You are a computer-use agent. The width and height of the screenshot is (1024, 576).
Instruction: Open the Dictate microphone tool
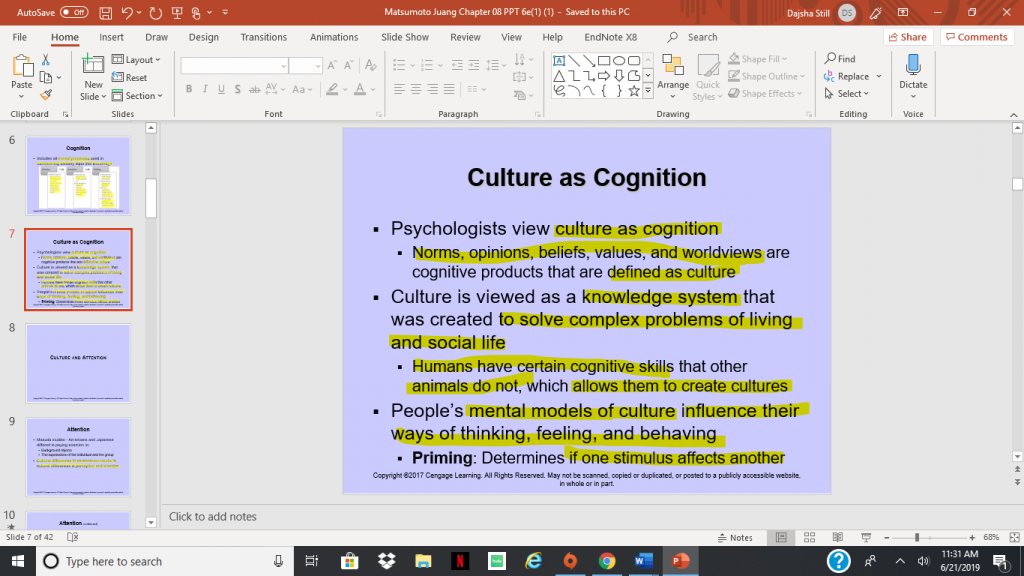click(x=913, y=73)
